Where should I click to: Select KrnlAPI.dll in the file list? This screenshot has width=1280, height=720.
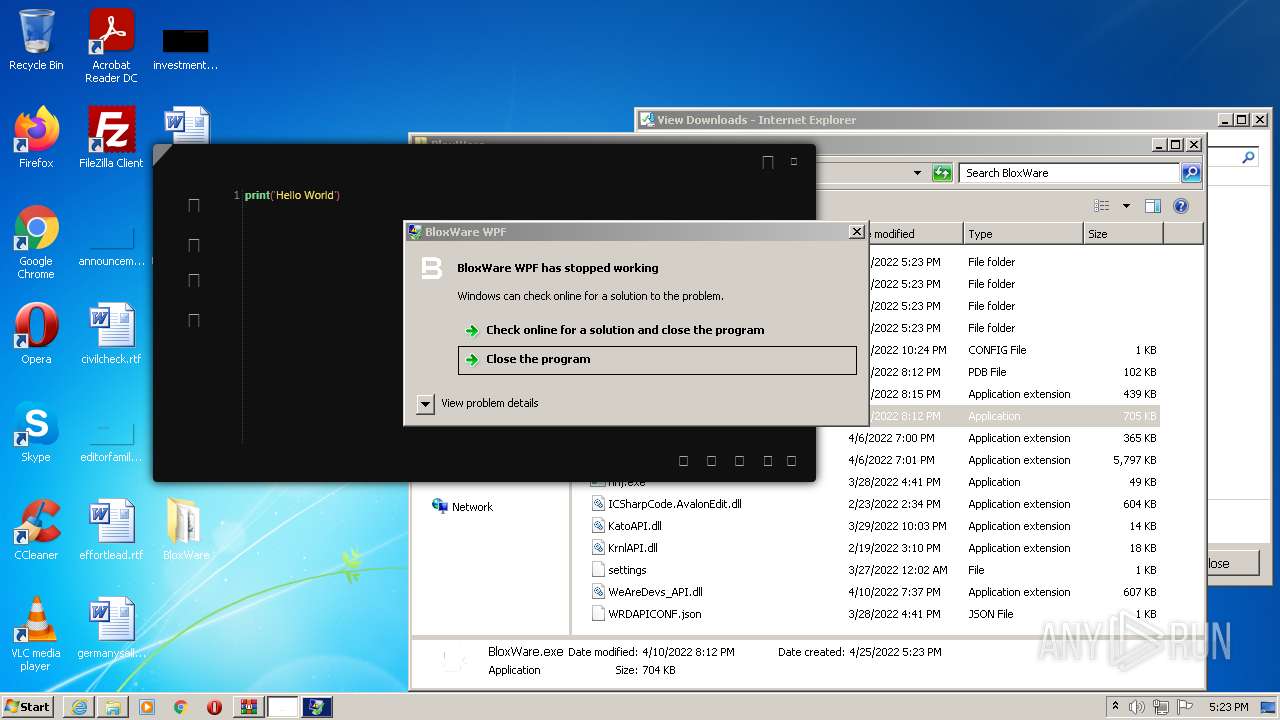tap(632, 548)
